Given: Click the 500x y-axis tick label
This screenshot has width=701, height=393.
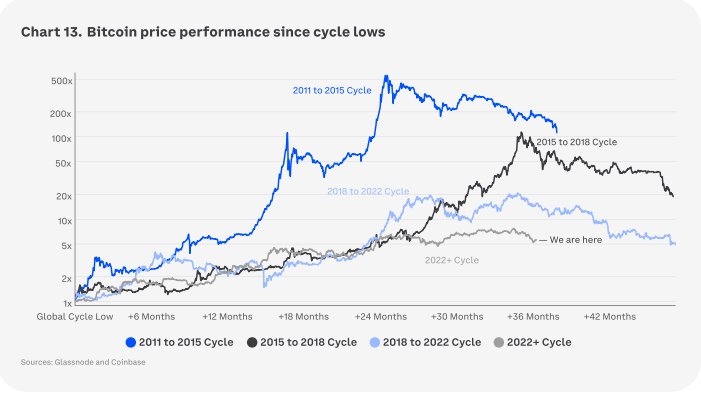Looking at the screenshot, I should [x=62, y=81].
